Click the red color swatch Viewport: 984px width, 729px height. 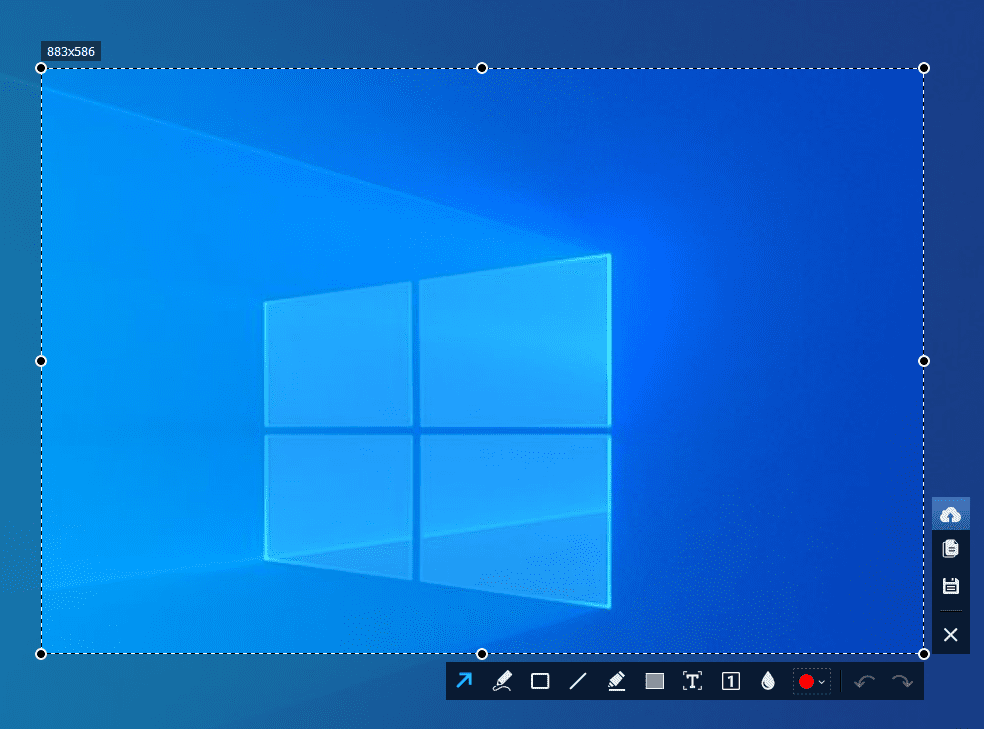tap(806, 681)
